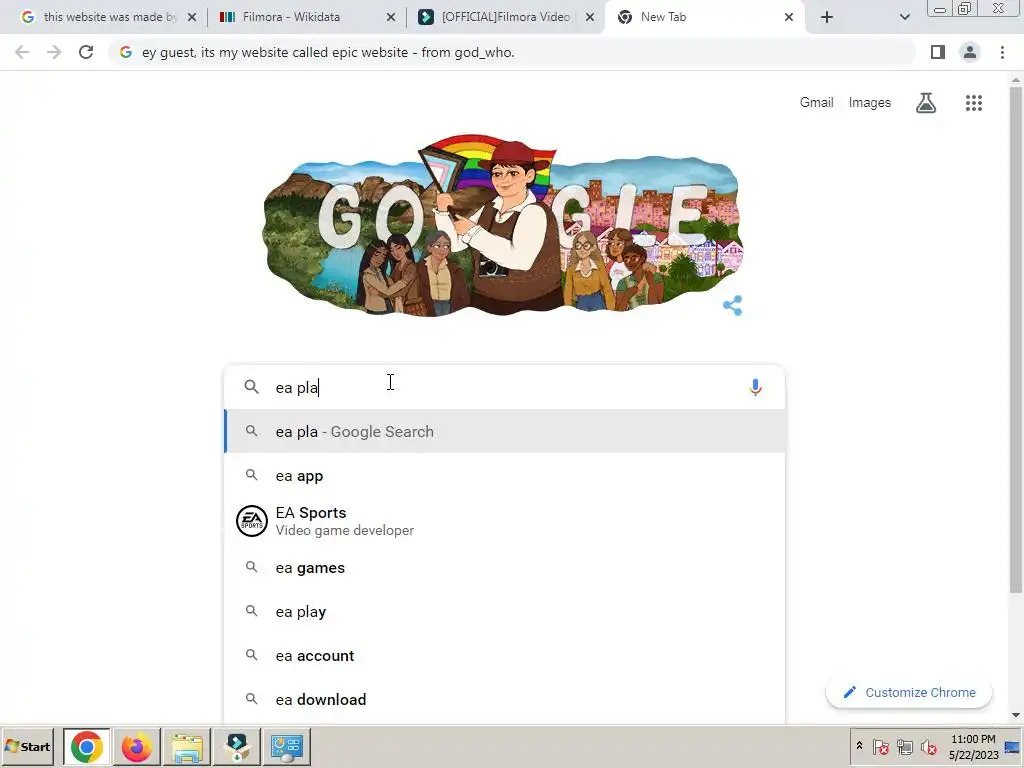Open the Chrome three-dot menu

(x=1002, y=52)
